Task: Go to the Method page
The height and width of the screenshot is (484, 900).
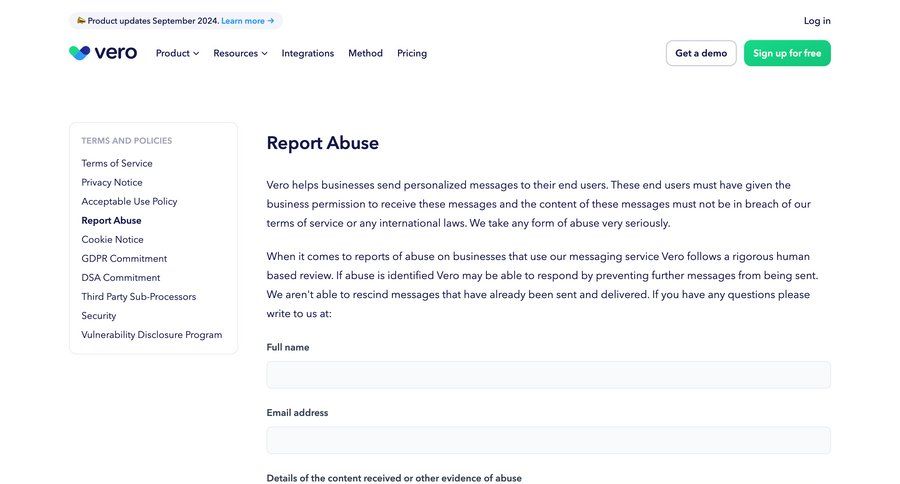Action: click(x=365, y=53)
